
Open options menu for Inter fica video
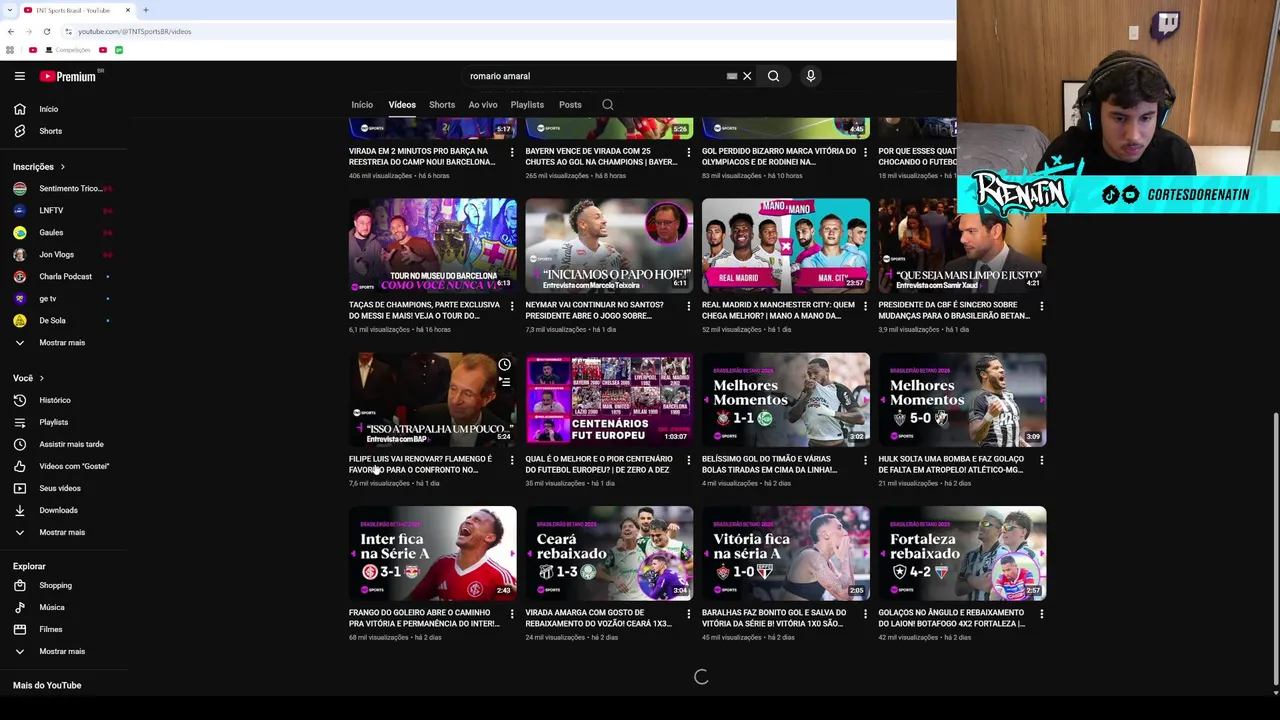[512, 615]
